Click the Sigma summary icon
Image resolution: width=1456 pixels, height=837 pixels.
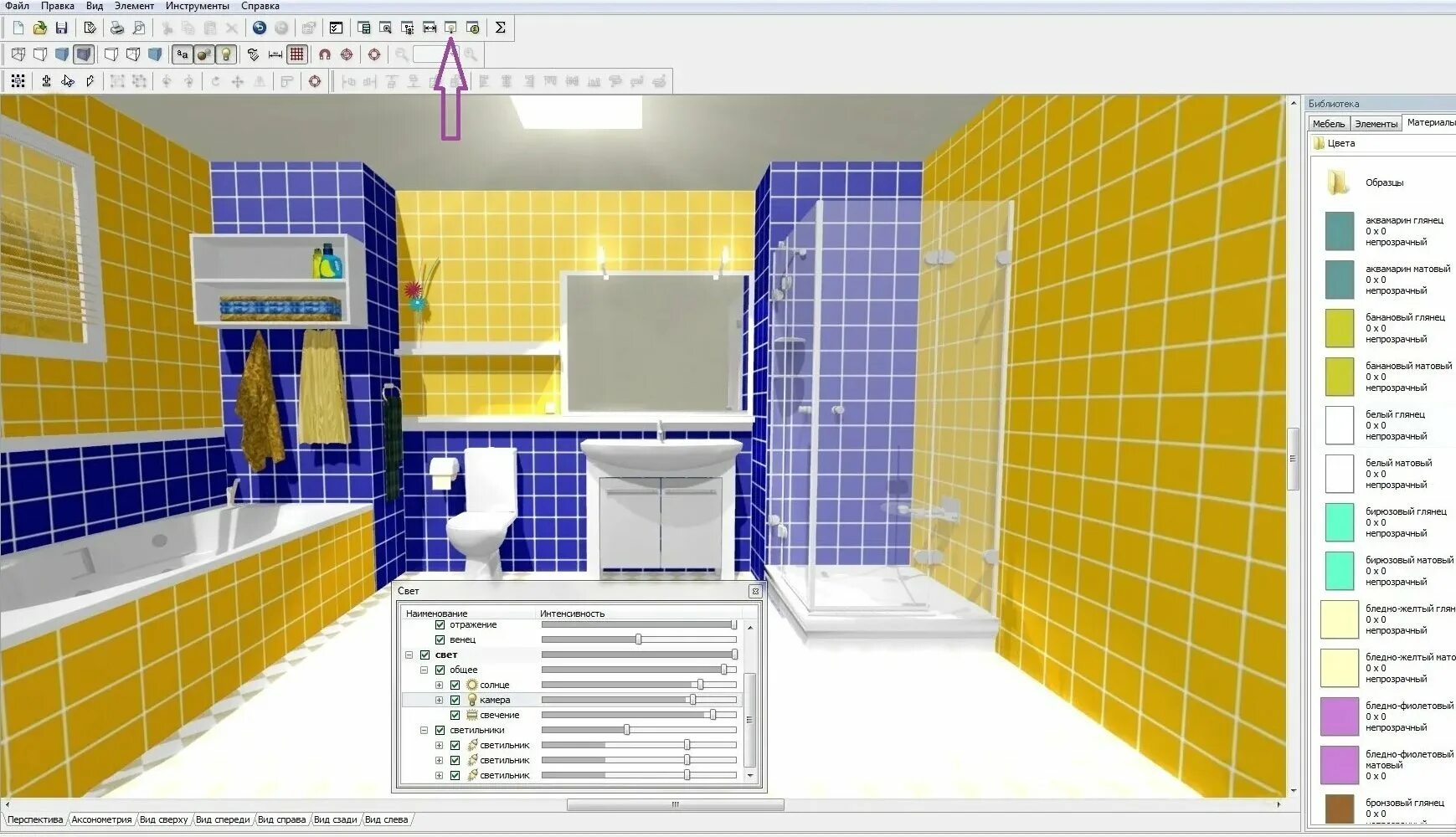[500, 28]
